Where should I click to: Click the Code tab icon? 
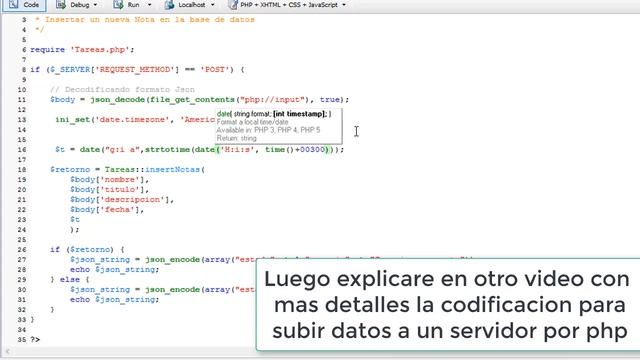point(13,4)
